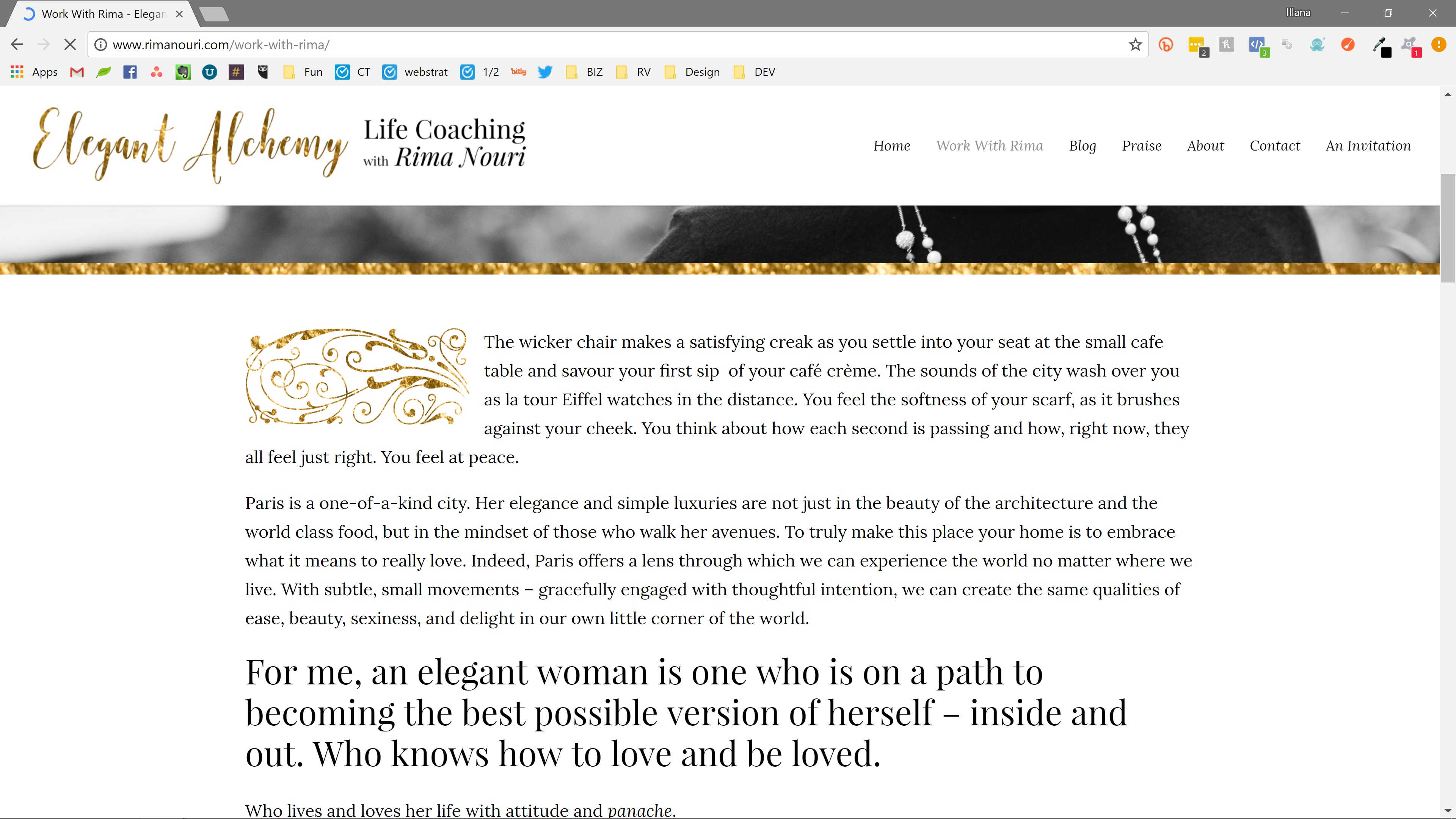The image size is (1456, 819).
Task: Expand the RV bookmarks folder
Action: coord(634,72)
